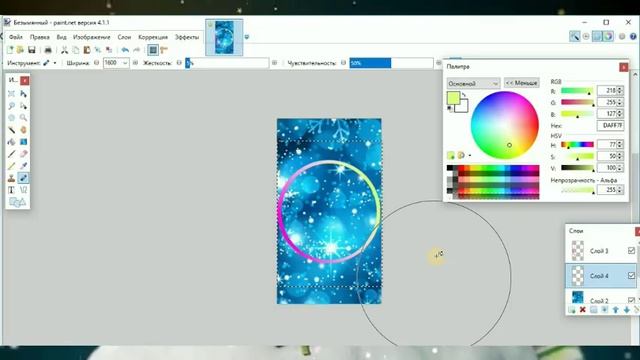Screen dimensions: 640x360
Task: Select the Move Selected Pixels tool
Action: point(24,94)
